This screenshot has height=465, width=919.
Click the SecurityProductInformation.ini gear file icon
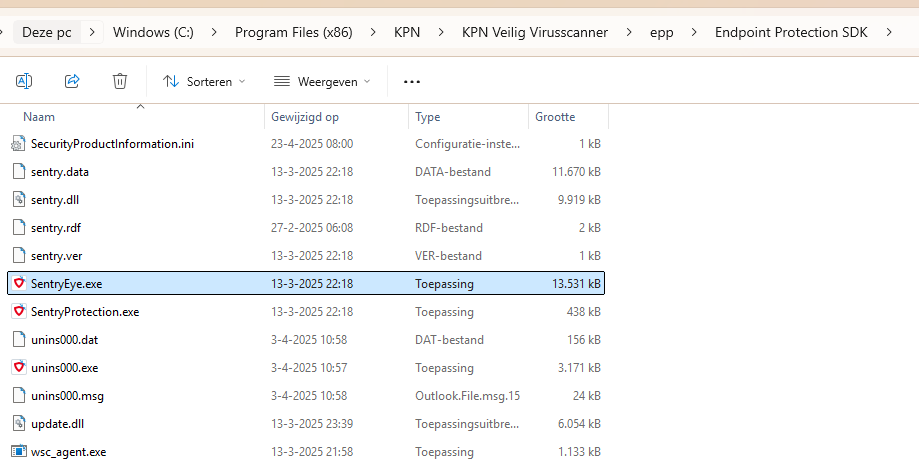click(x=19, y=144)
